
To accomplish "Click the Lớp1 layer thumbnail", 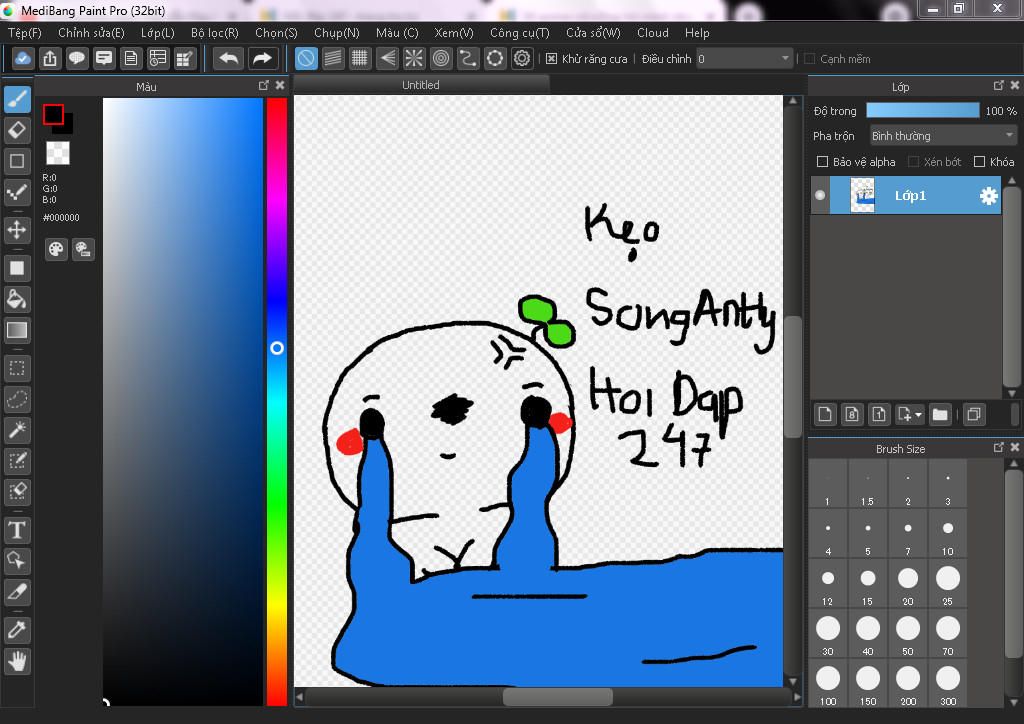I will [862, 195].
